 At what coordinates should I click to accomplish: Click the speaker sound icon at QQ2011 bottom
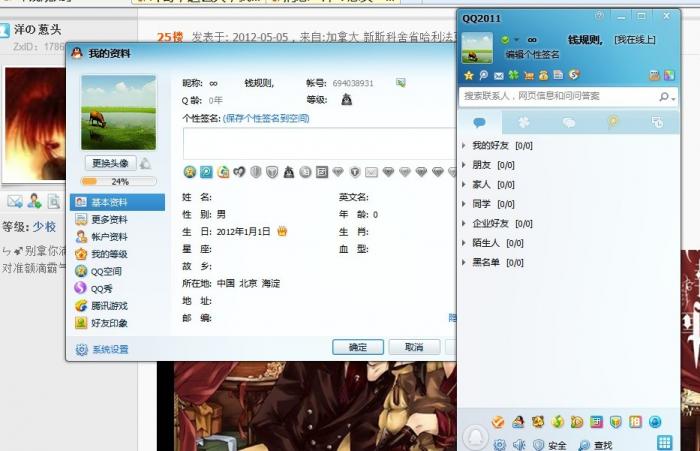[519, 444]
